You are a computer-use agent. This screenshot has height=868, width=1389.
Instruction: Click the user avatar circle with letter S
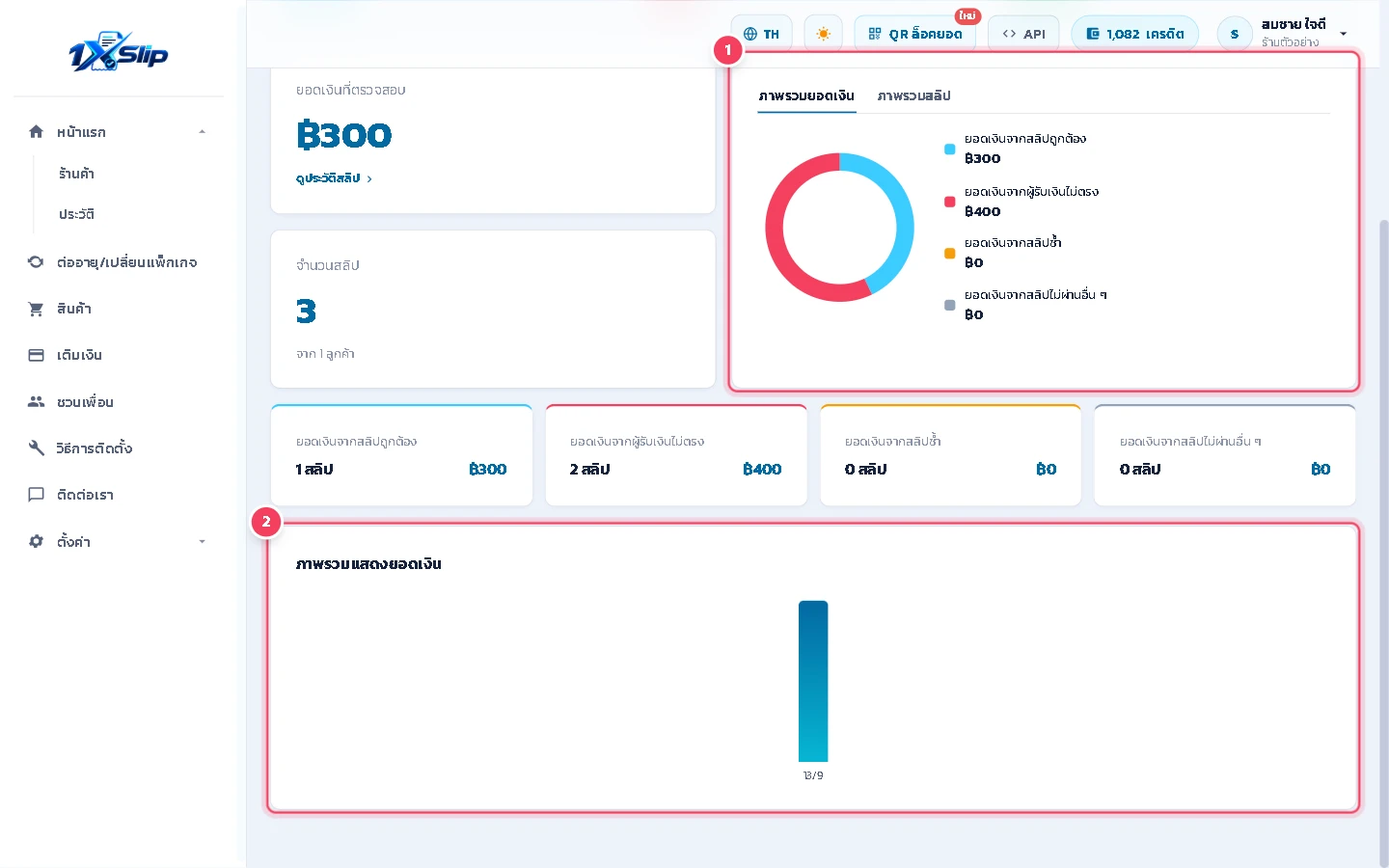pyautogui.click(x=1235, y=34)
